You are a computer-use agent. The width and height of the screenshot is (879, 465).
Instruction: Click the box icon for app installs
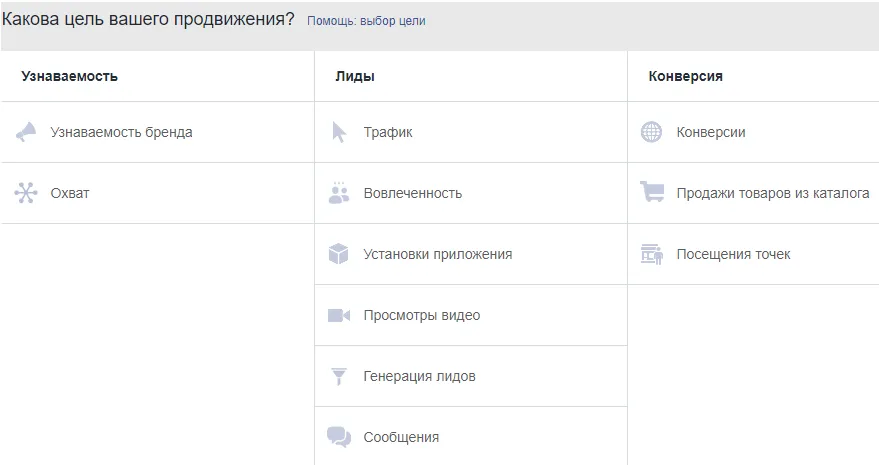[339, 254]
